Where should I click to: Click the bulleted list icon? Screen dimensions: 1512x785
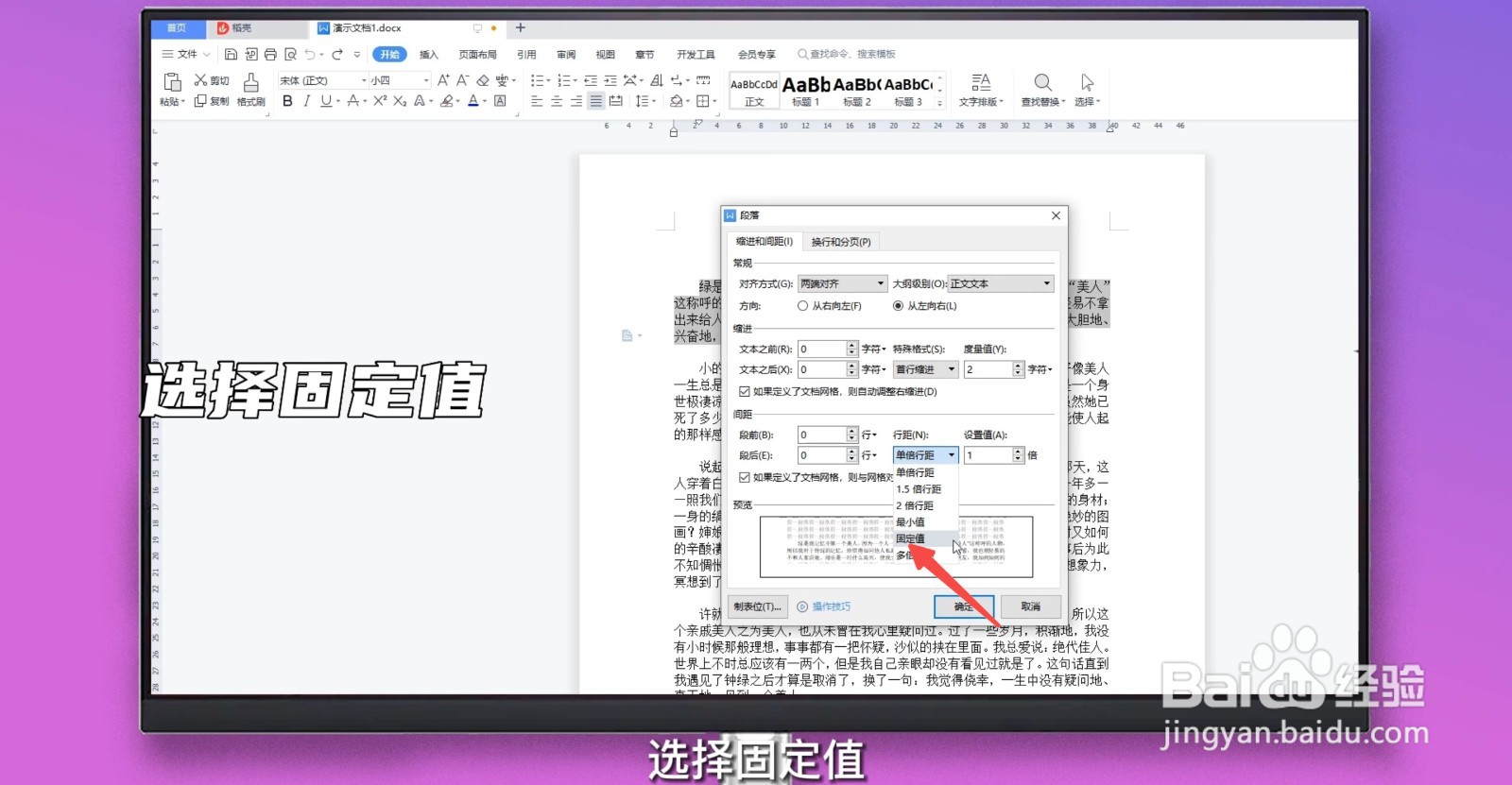pyautogui.click(x=537, y=80)
